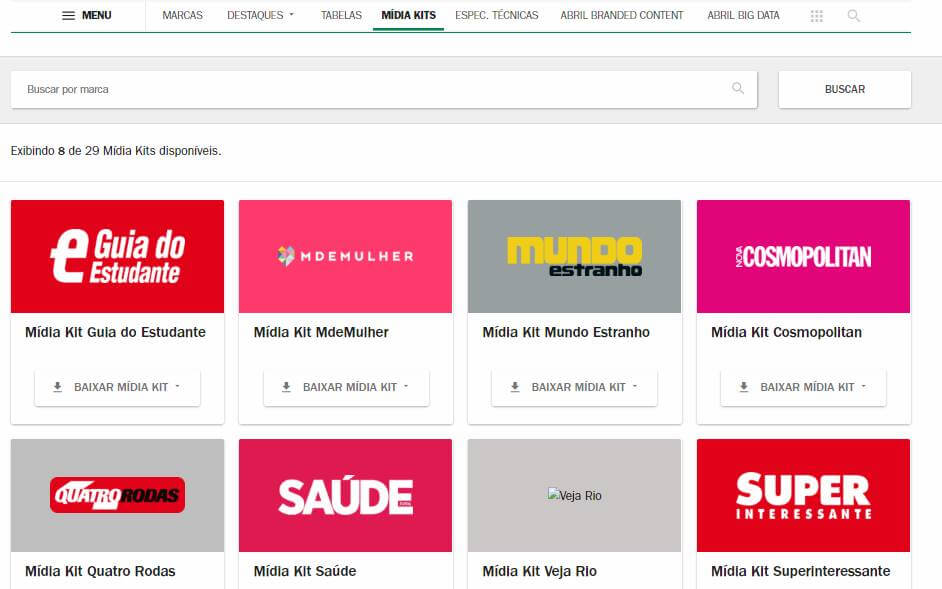Open the Mídia Kit Veja Rio link
942x589 pixels.
pos(539,571)
